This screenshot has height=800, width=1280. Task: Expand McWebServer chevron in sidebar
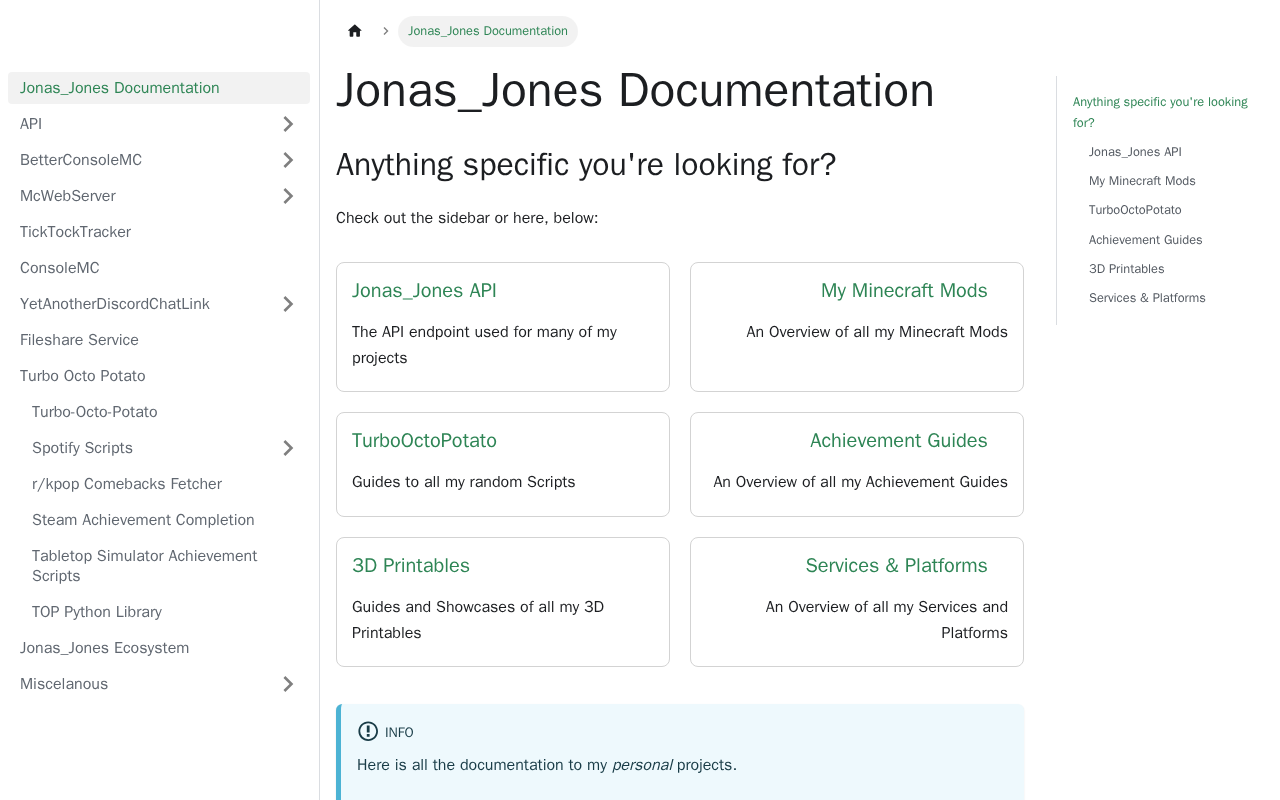[288, 196]
